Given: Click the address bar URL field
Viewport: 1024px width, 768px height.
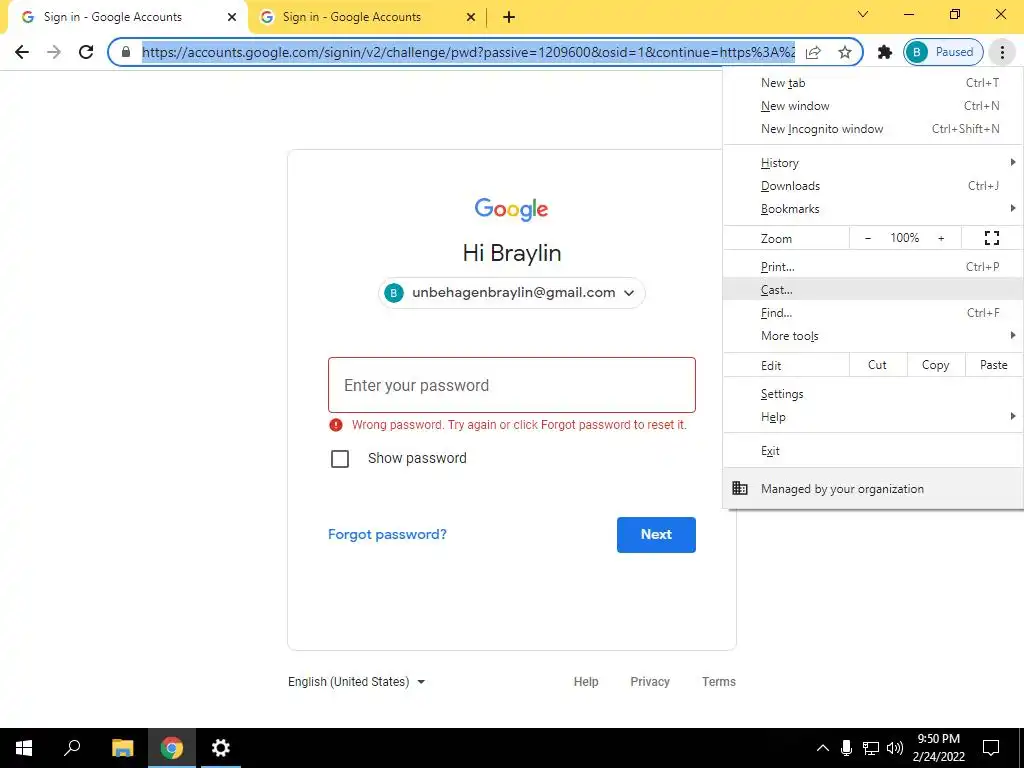Looking at the screenshot, I should click(x=468, y=52).
